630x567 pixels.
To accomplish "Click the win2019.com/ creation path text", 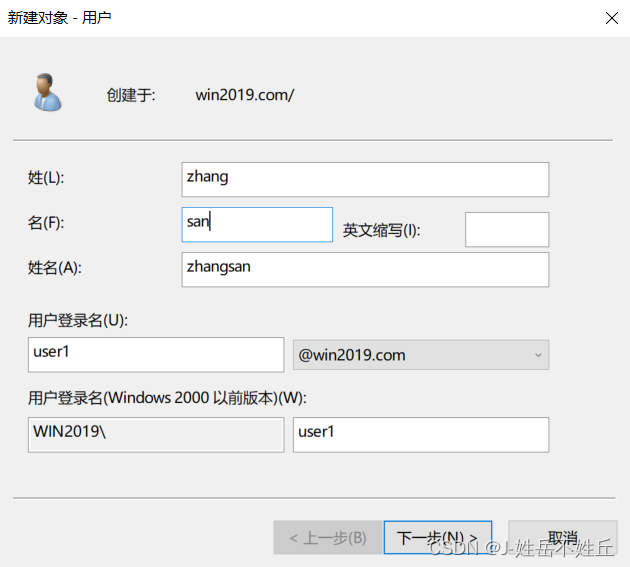I will (x=245, y=95).
